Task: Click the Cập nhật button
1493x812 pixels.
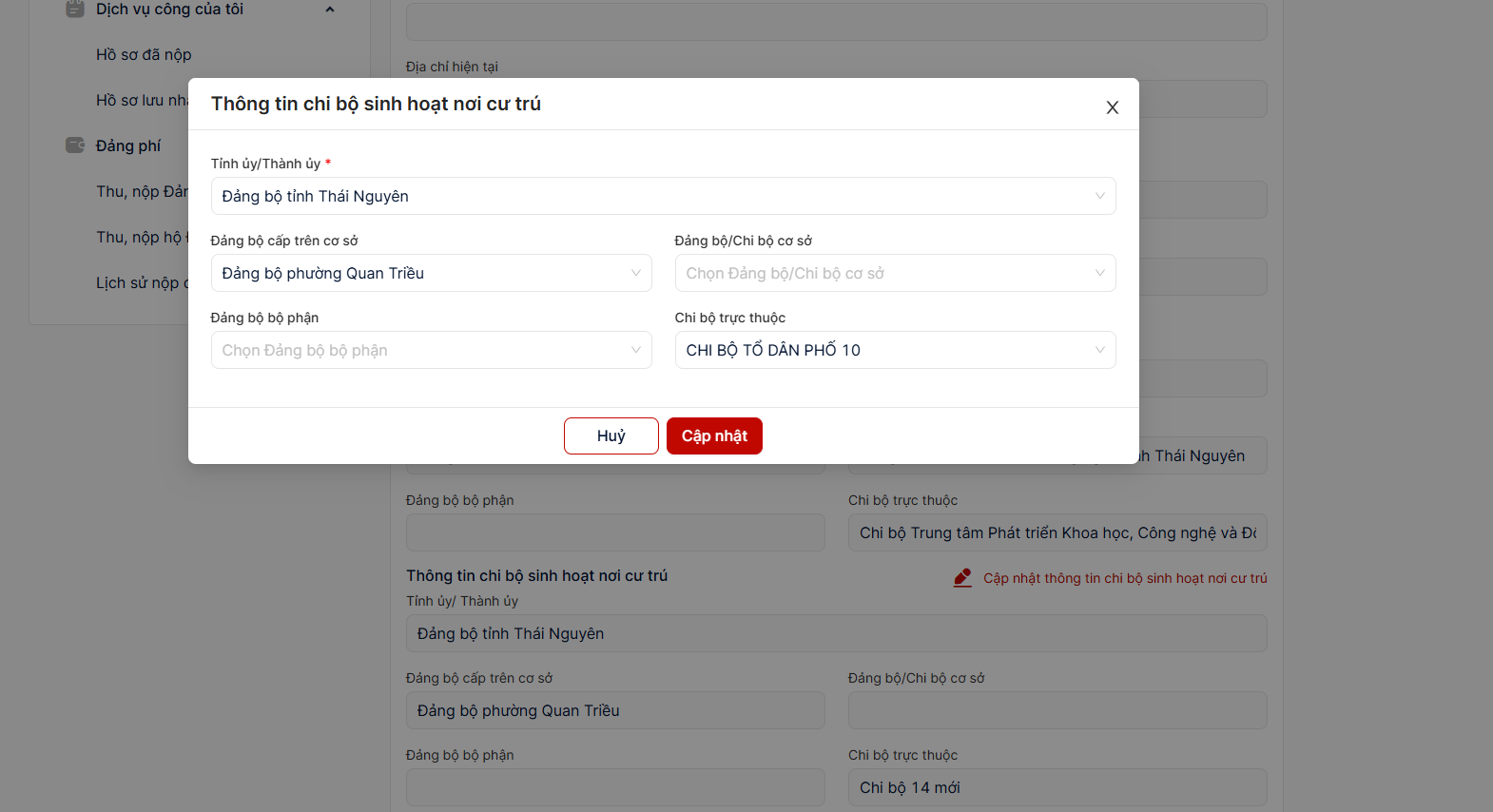Action: click(x=714, y=435)
